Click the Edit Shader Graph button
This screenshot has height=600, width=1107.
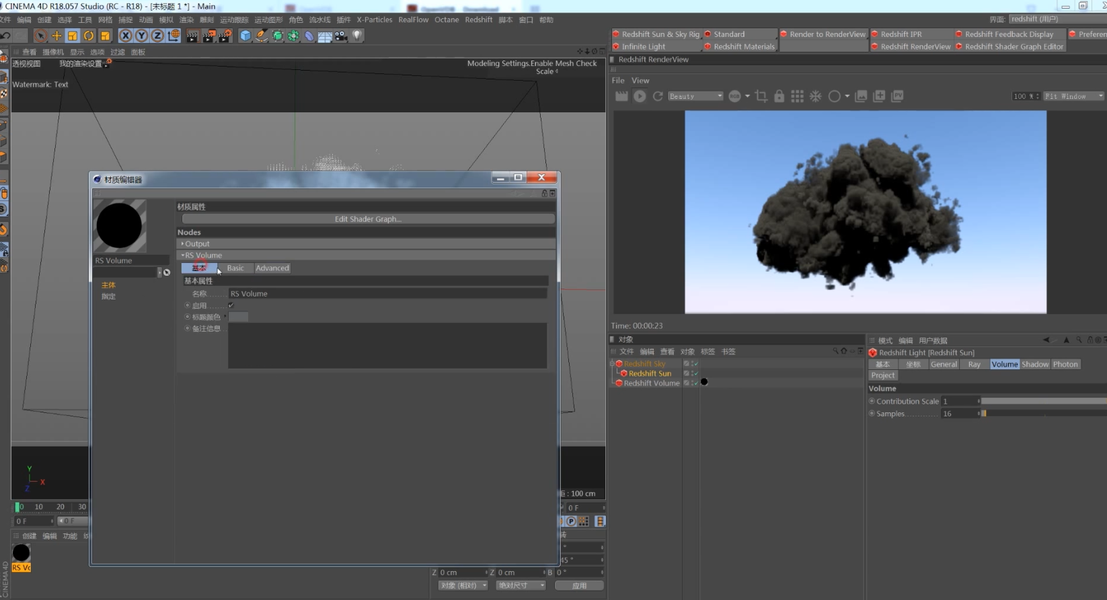(x=368, y=219)
